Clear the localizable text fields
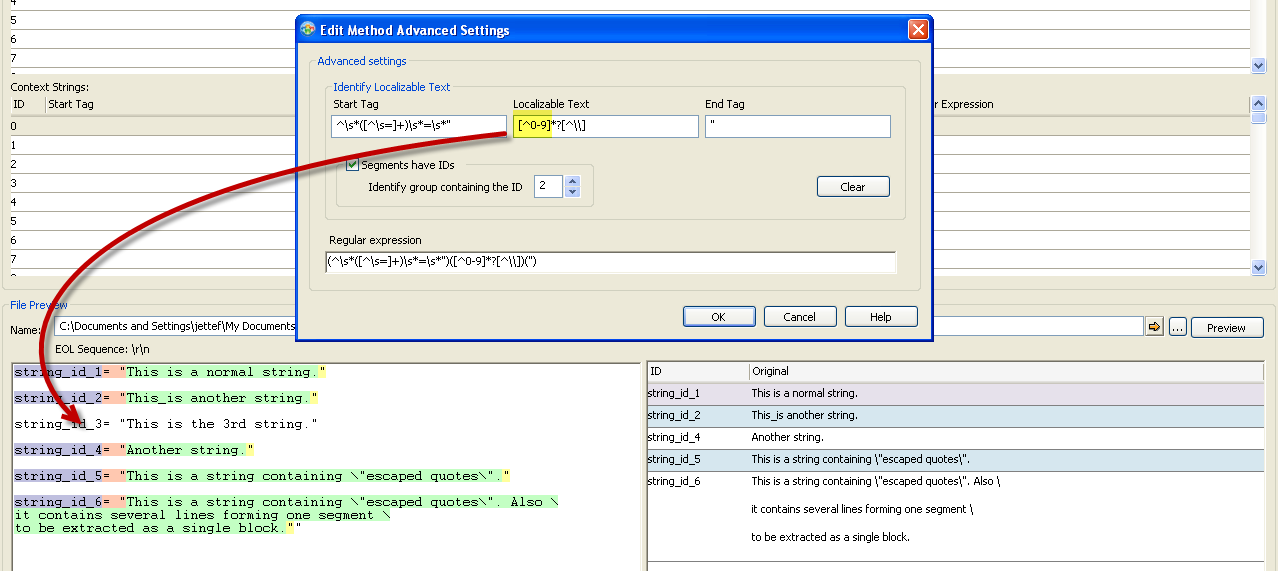The image size is (1278, 571). click(853, 187)
